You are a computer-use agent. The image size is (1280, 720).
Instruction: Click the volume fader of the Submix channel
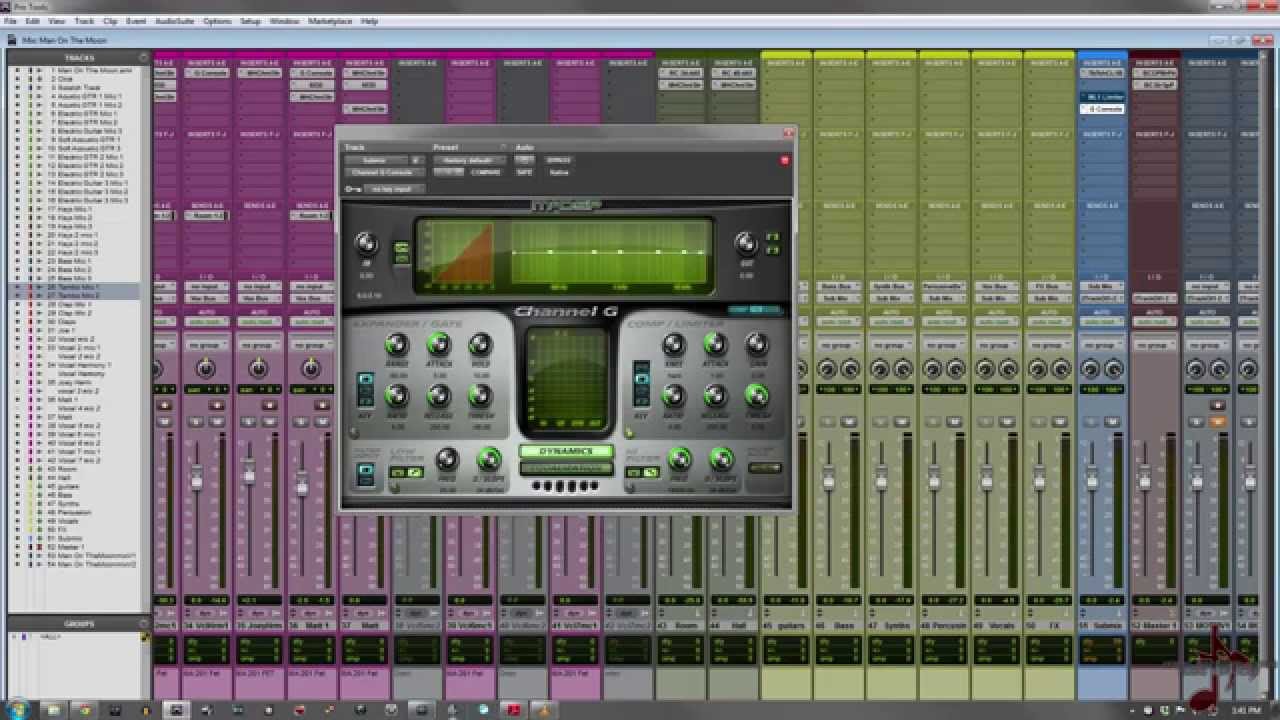(x=1092, y=482)
